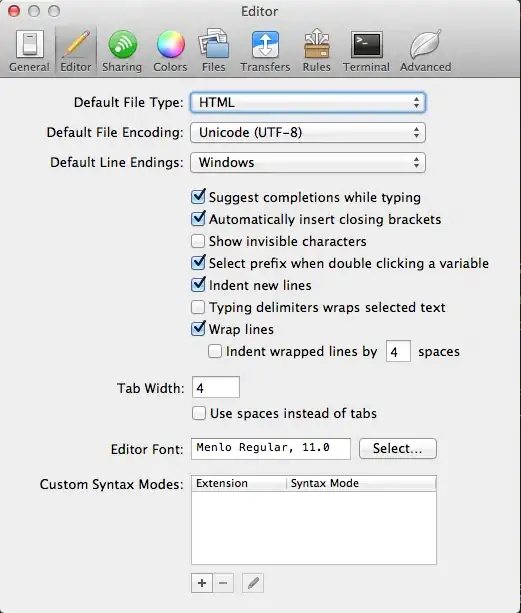This screenshot has width=521, height=613.
Task: Open the General preferences pane
Action: click(x=29, y=51)
